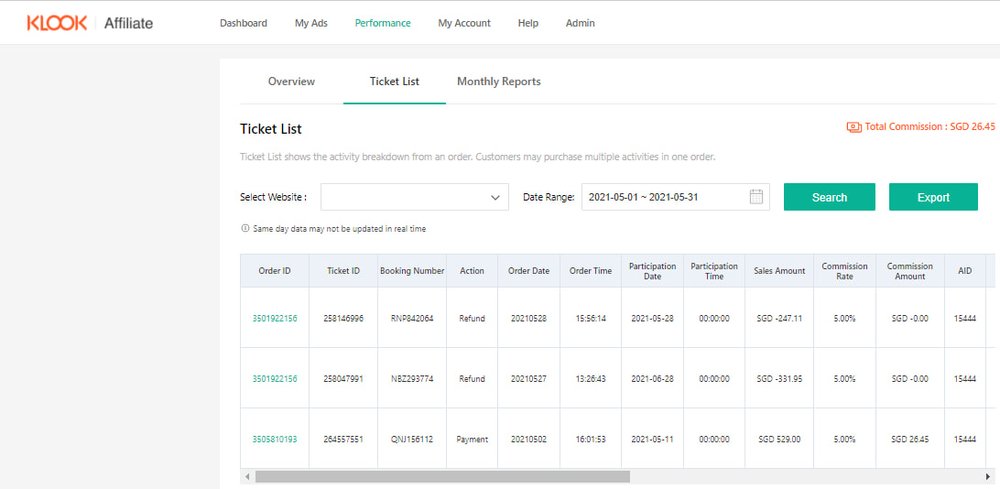Viewport: 1000px width, 489px height.
Task: Open the Performance menu
Action: [383, 23]
